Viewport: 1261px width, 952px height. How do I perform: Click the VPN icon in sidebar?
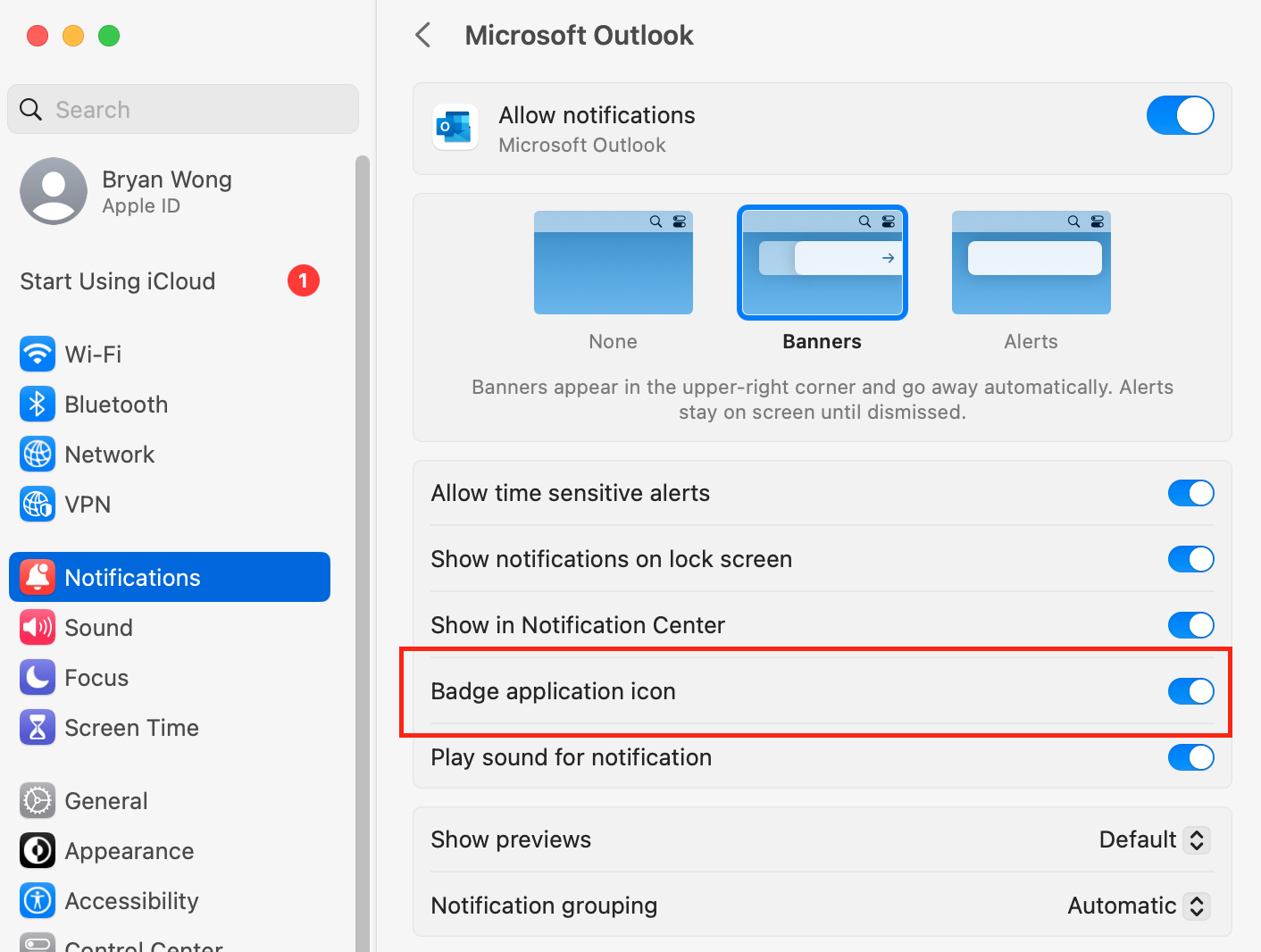(x=37, y=505)
